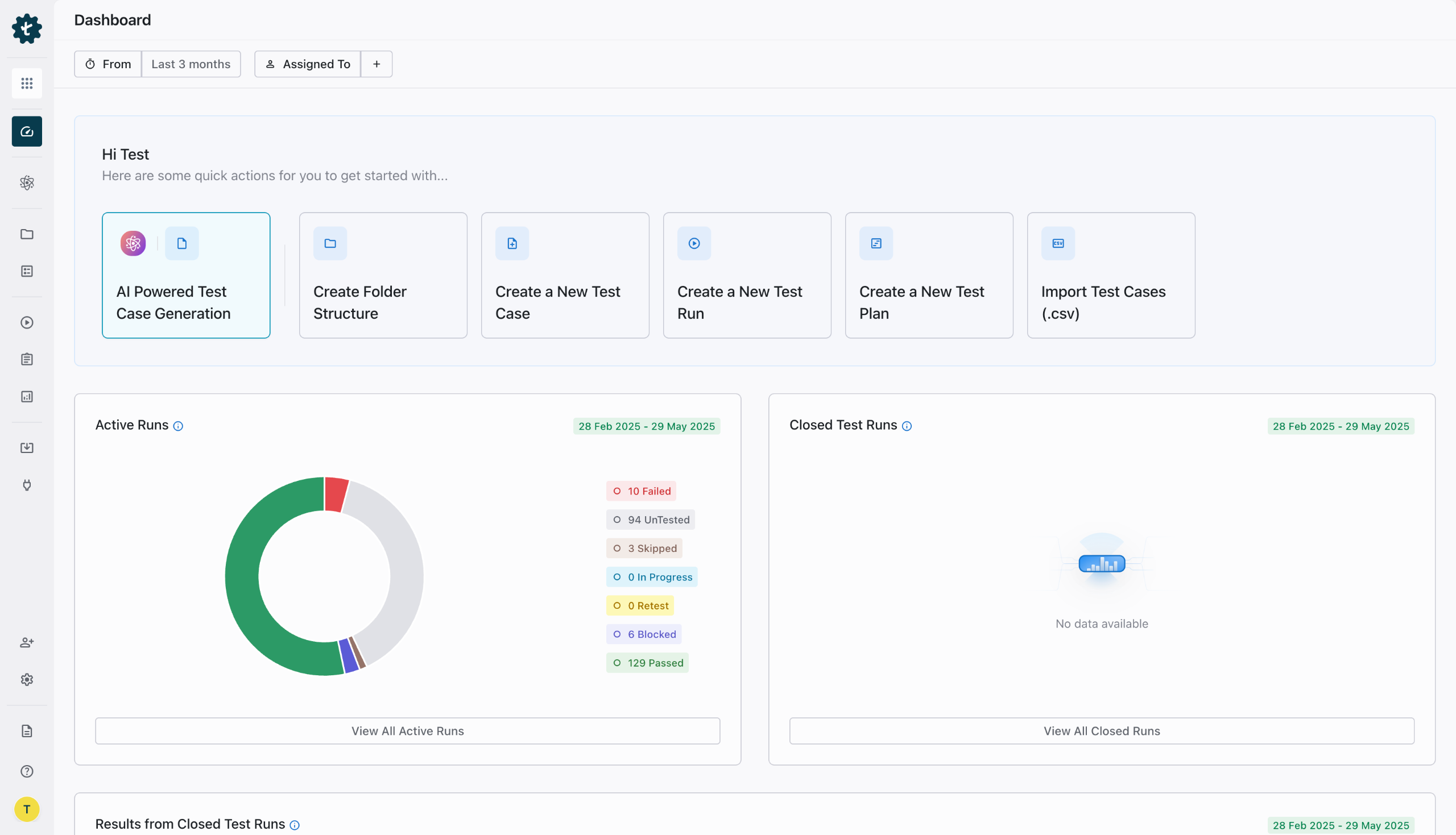Open the settings gear sidebar icon
The image size is (1456, 835).
coord(26,680)
